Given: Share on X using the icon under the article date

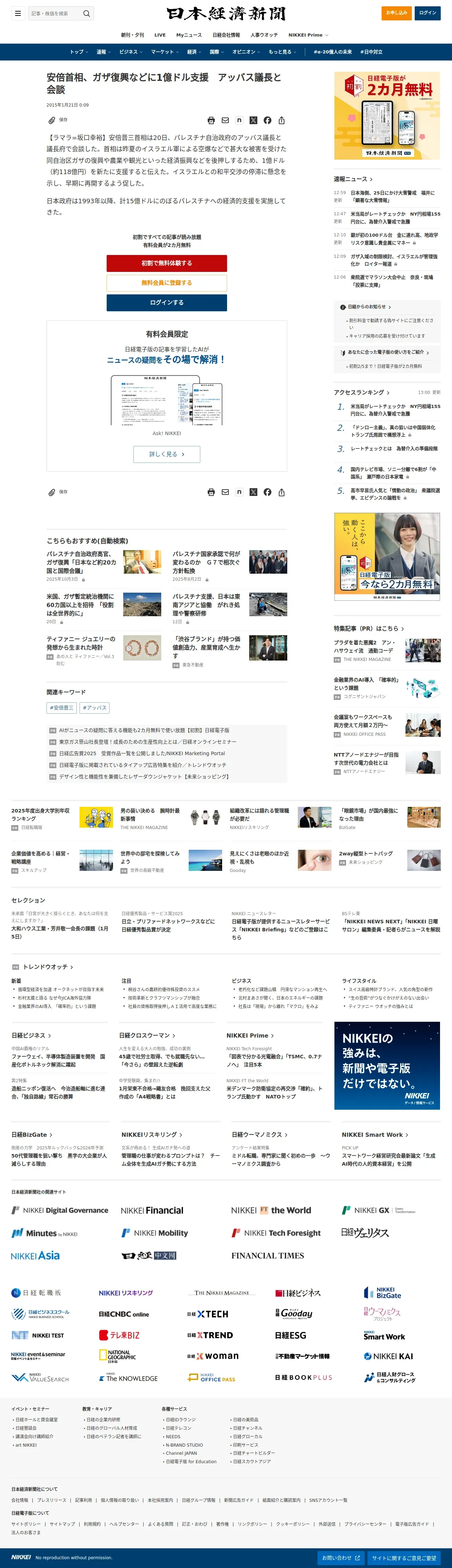Looking at the screenshot, I should [x=253, y=121].
